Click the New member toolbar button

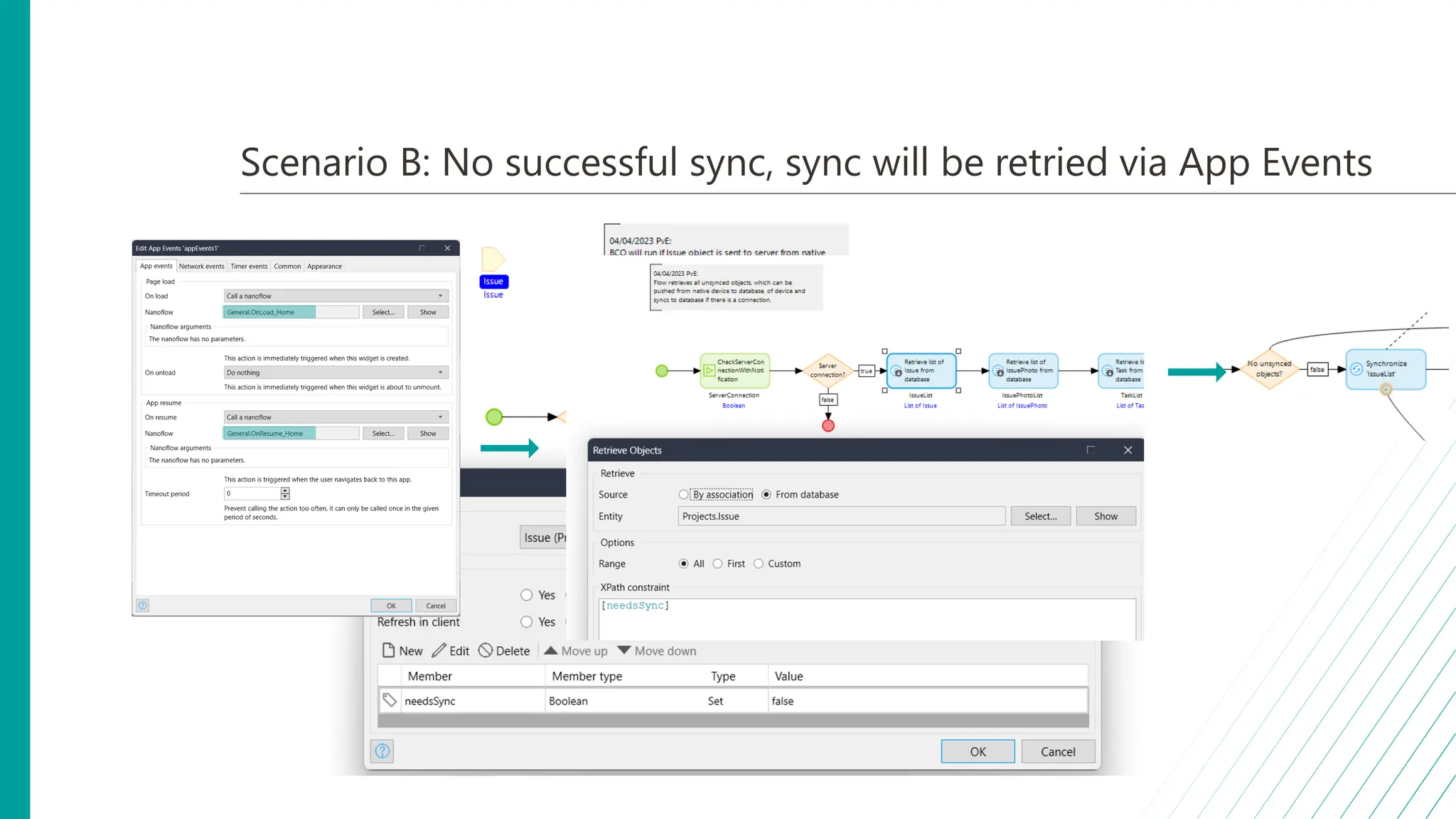402,651
